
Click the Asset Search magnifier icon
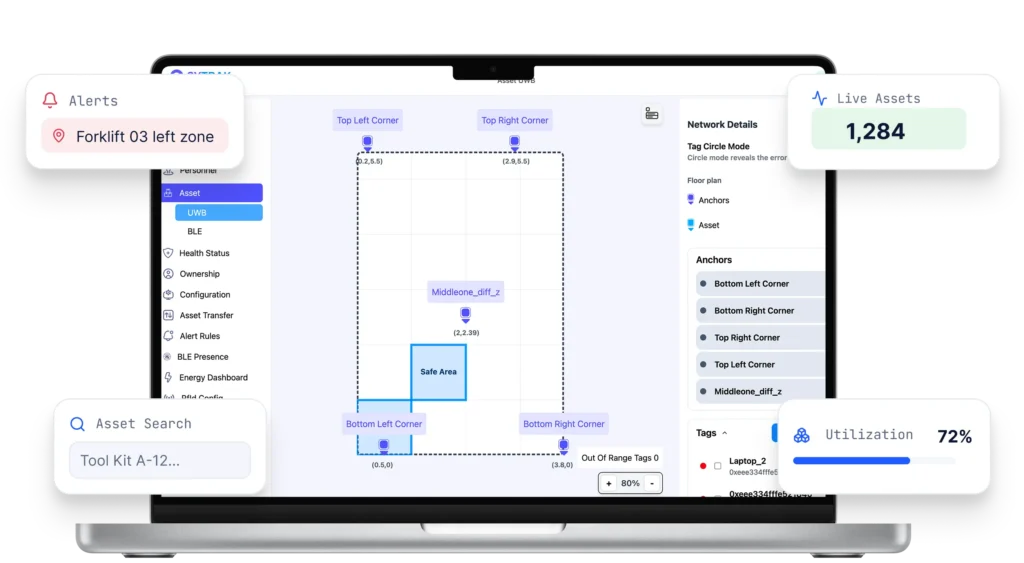(77, 424)
